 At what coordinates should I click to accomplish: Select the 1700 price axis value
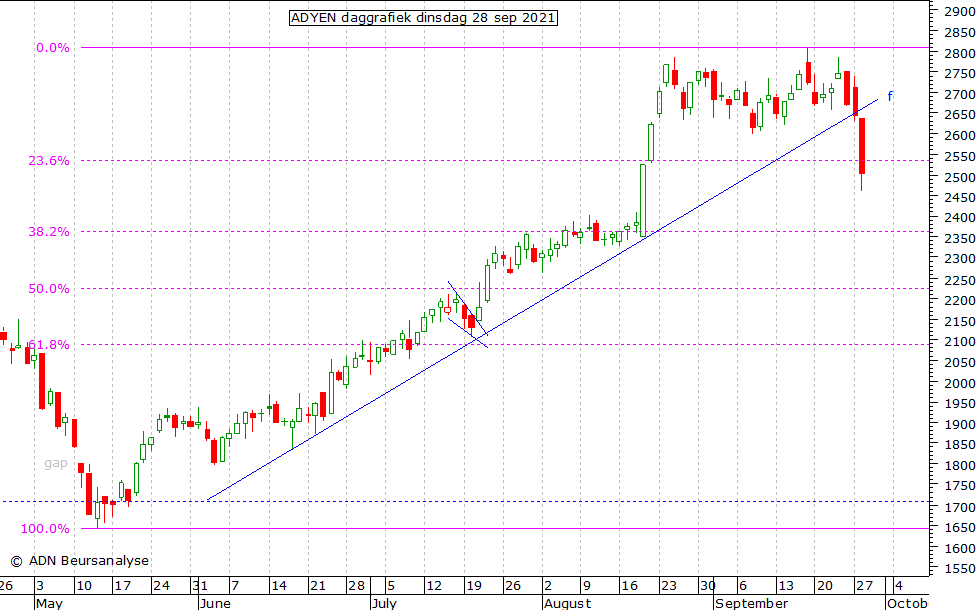click(x=960, y=507)
